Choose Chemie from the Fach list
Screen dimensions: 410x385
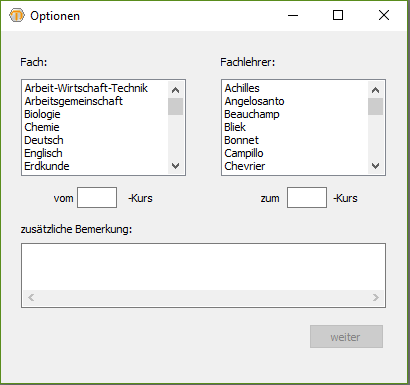point(42,127)
